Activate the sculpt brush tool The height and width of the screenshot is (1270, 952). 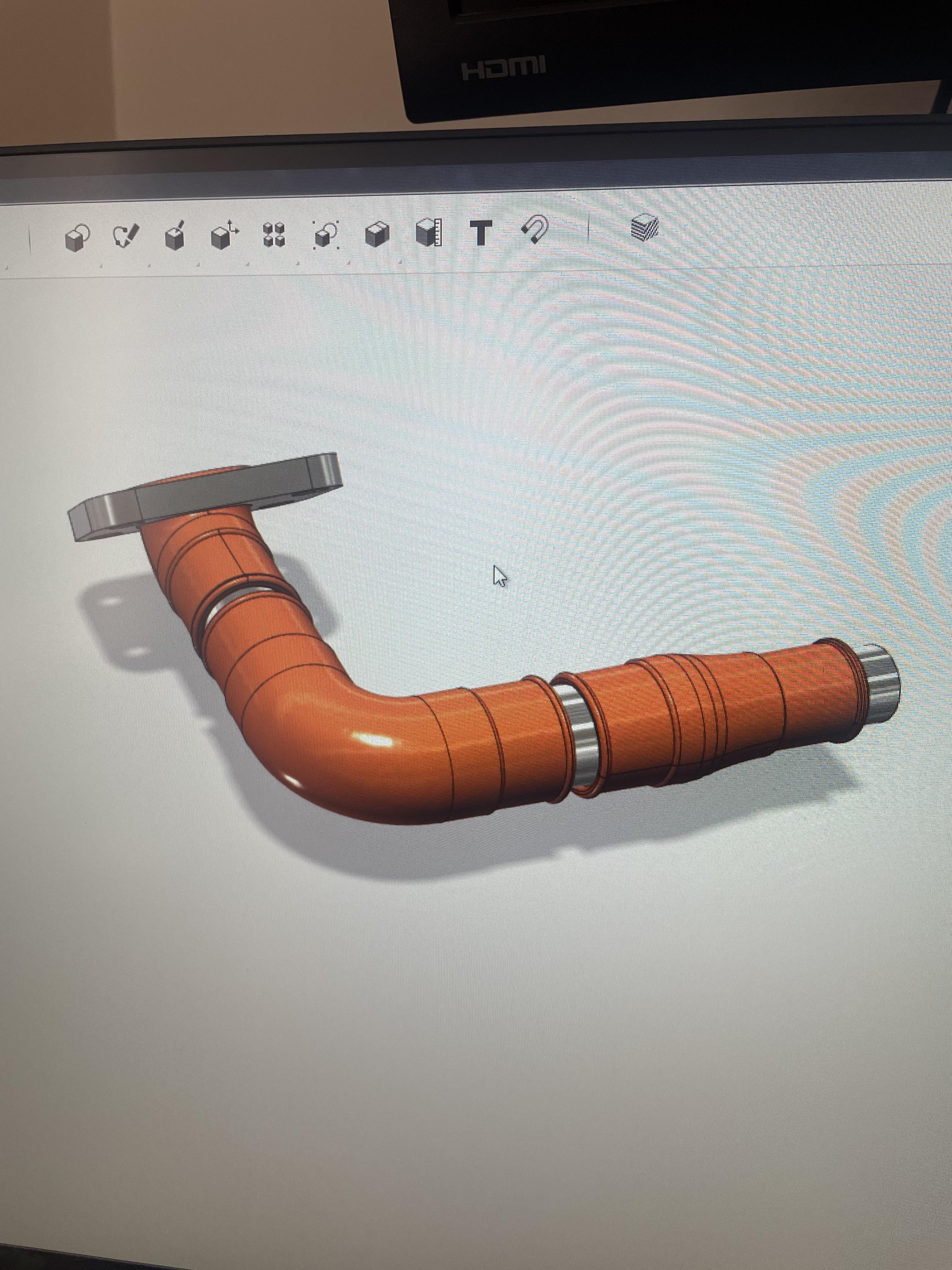tap(126, 236)
